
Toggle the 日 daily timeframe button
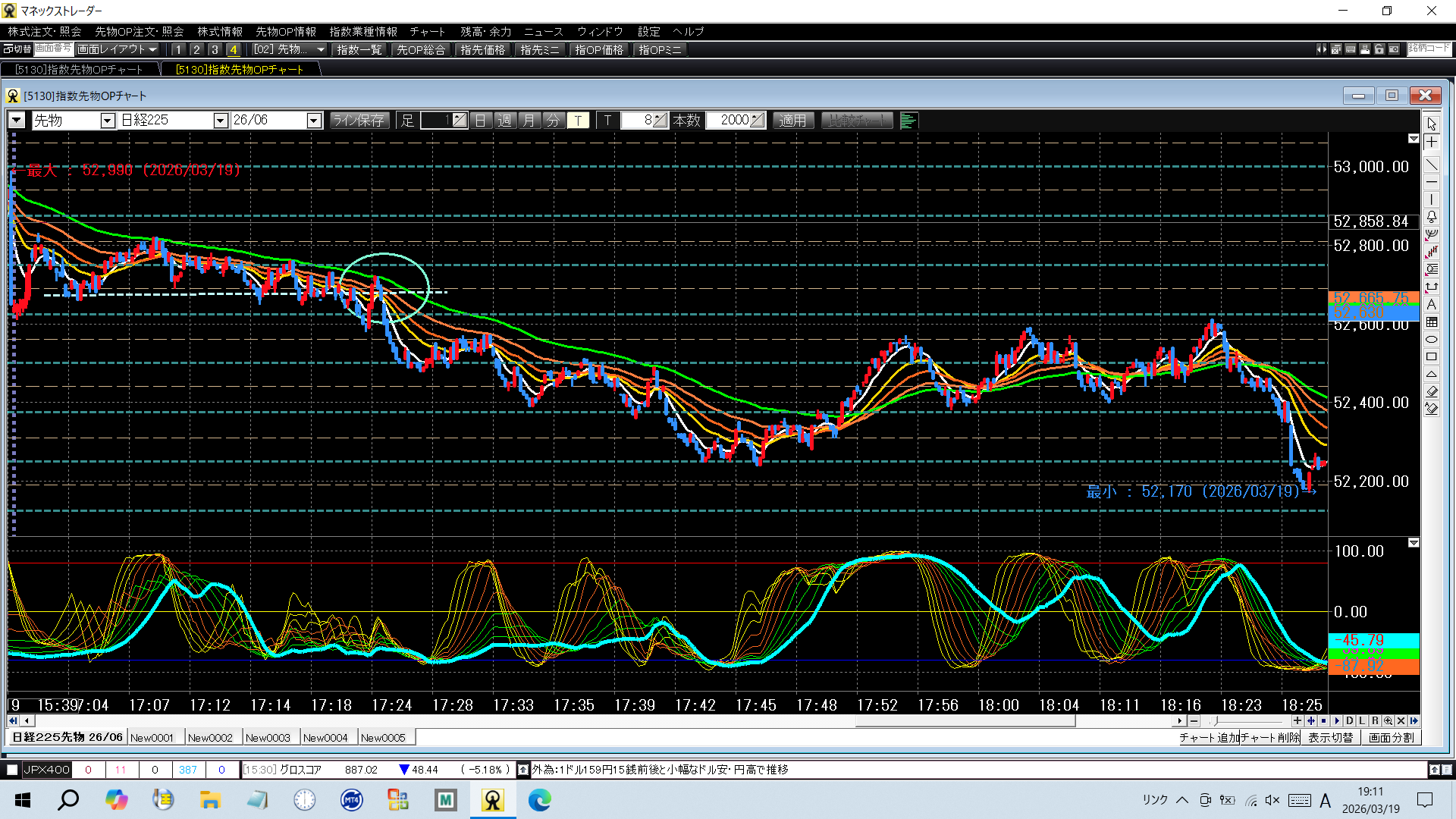tap(481, 121)
